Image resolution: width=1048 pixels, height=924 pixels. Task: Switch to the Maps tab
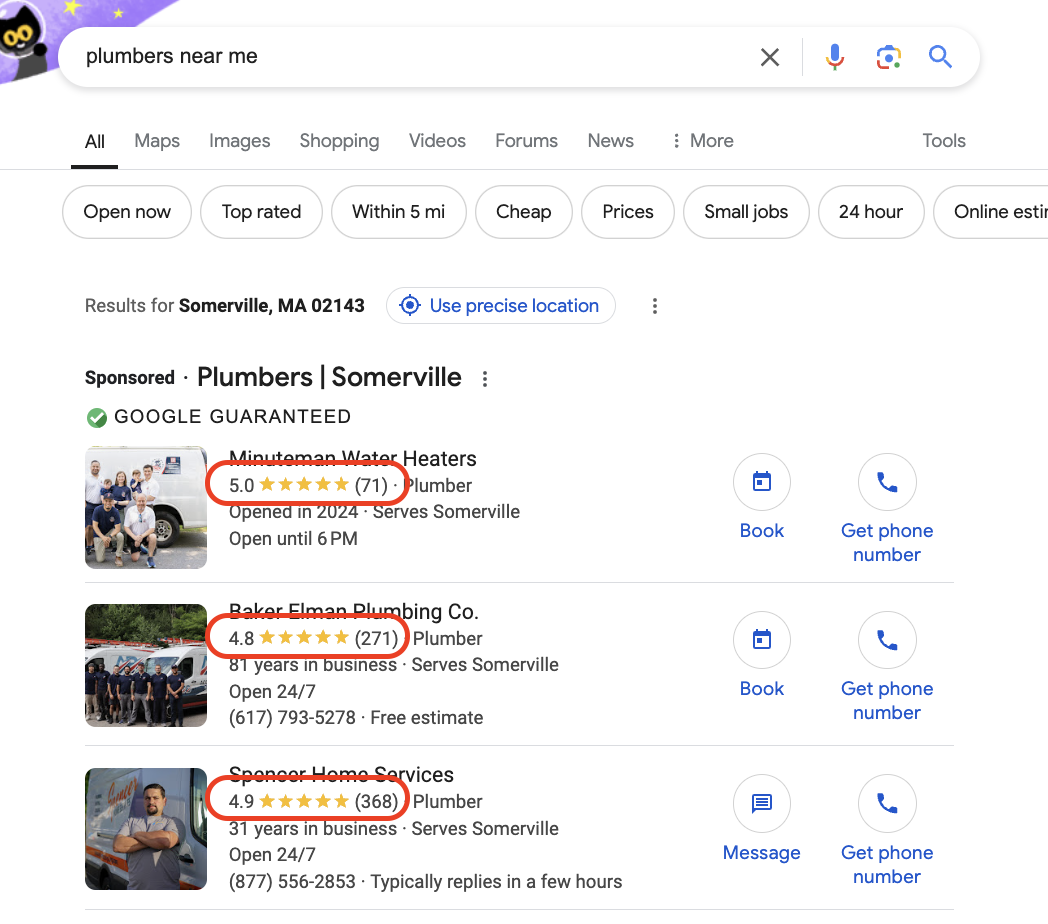coord(157,141)
